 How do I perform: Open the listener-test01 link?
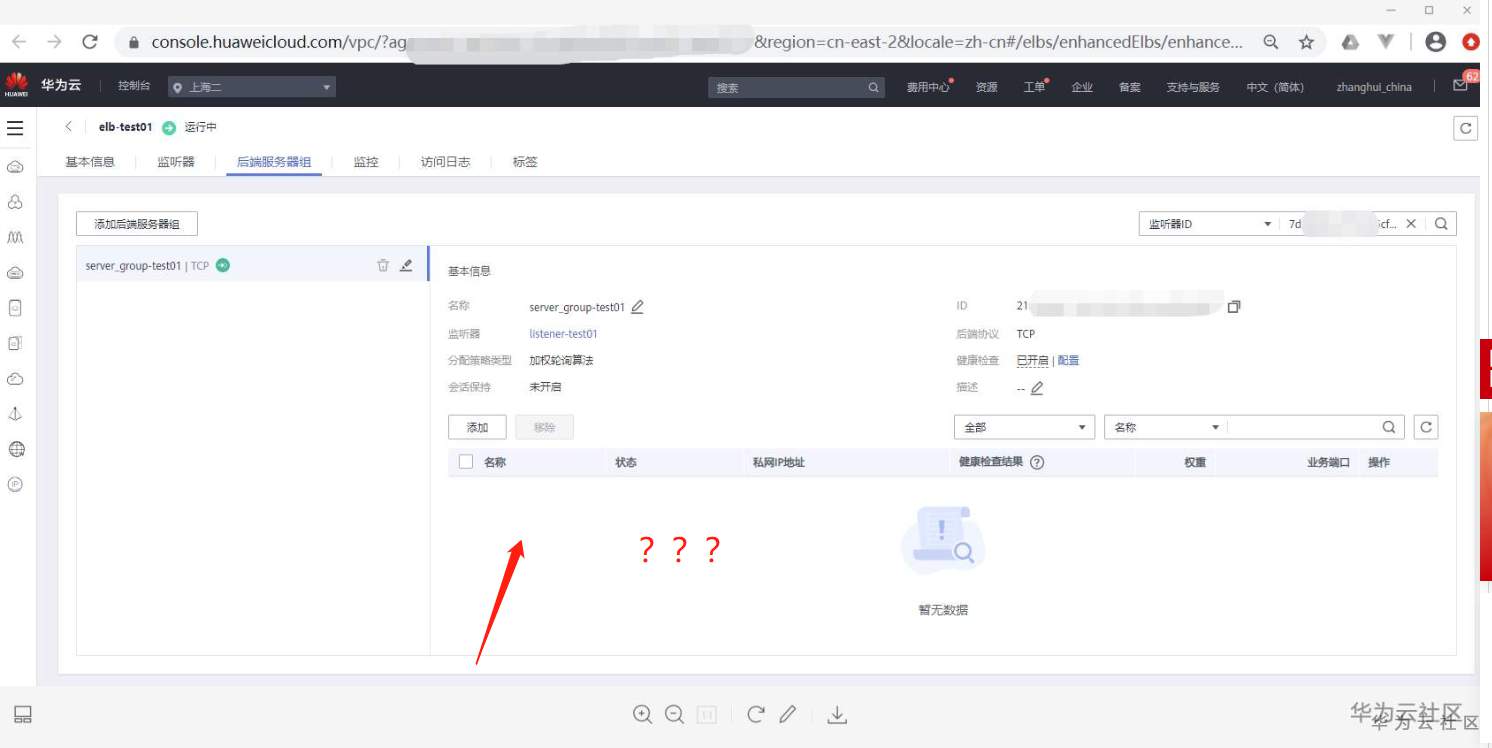click(x=563, y=334)
